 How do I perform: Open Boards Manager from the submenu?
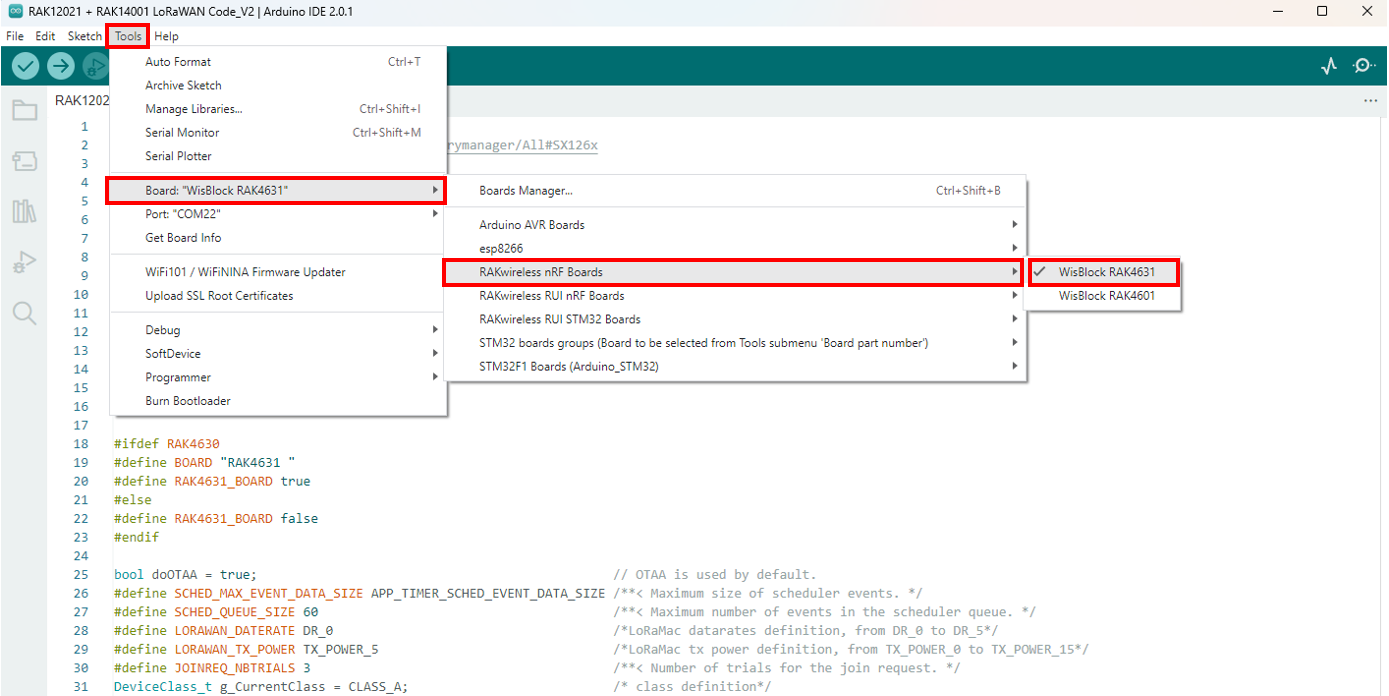point(735,191)
